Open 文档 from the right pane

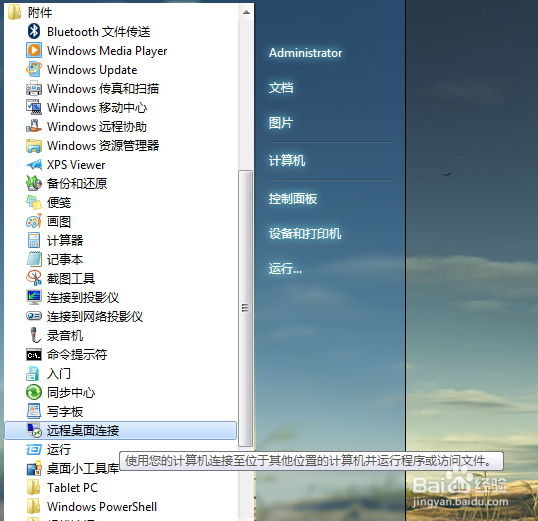(x=281, y=88)
